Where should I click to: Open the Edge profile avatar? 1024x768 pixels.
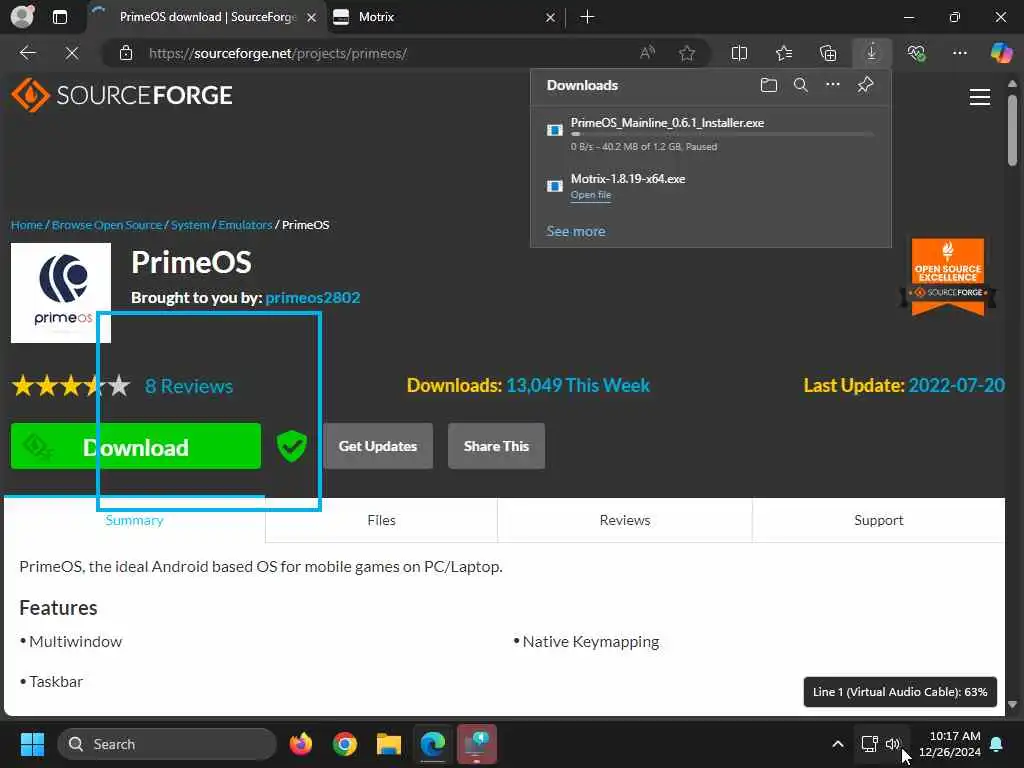coord(22,16)
